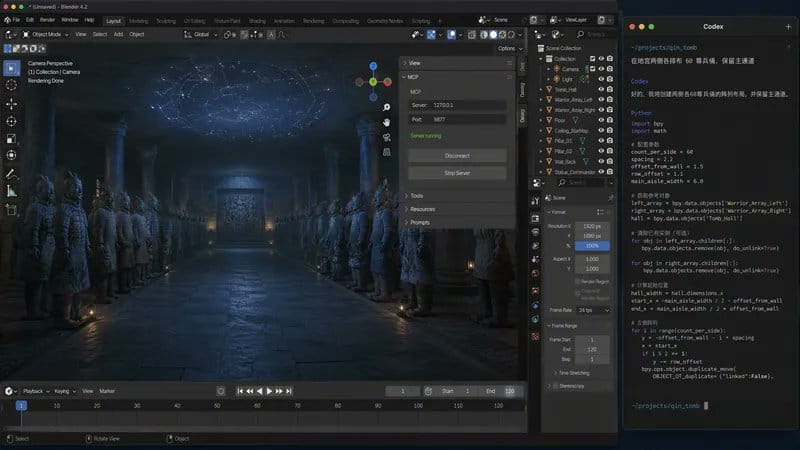The height and width of the screenshot is (450, 800).
Task: Open the Scene properties tab icon
Action: click(535, 259)
